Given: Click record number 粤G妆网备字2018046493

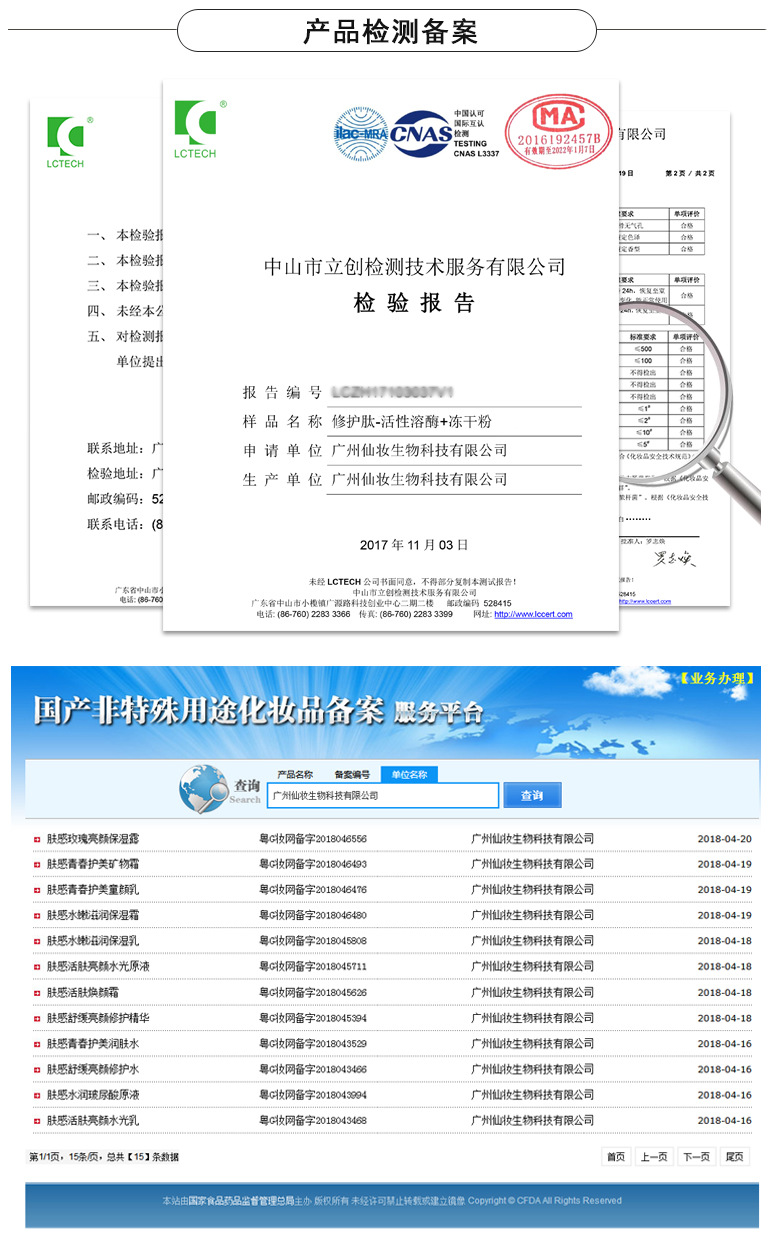Looking at the screenshot, I should coord(314,864).
